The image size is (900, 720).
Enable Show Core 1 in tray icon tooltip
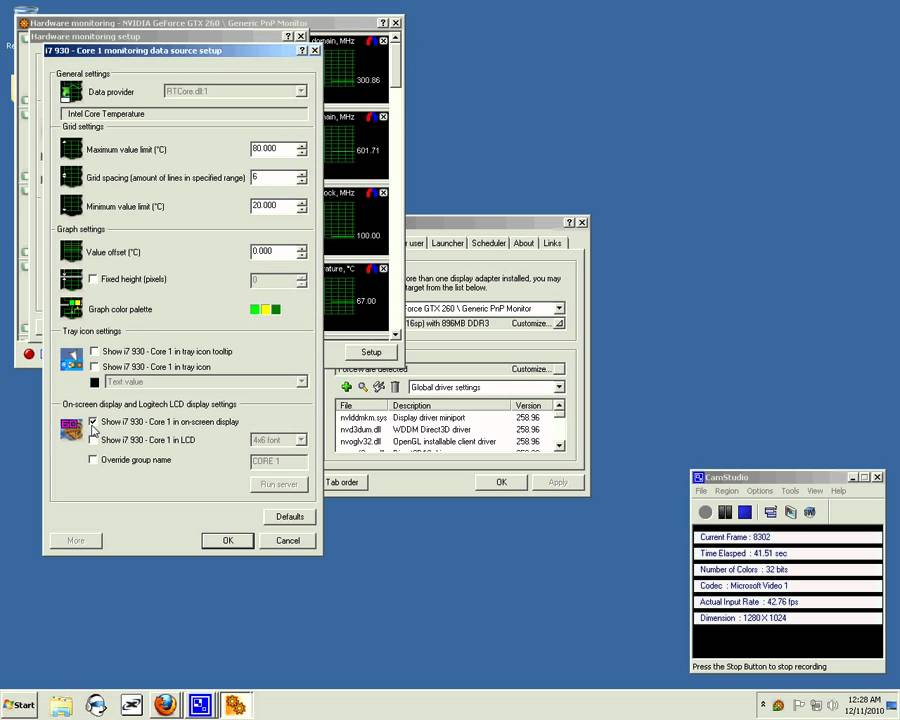pos(94,351)
